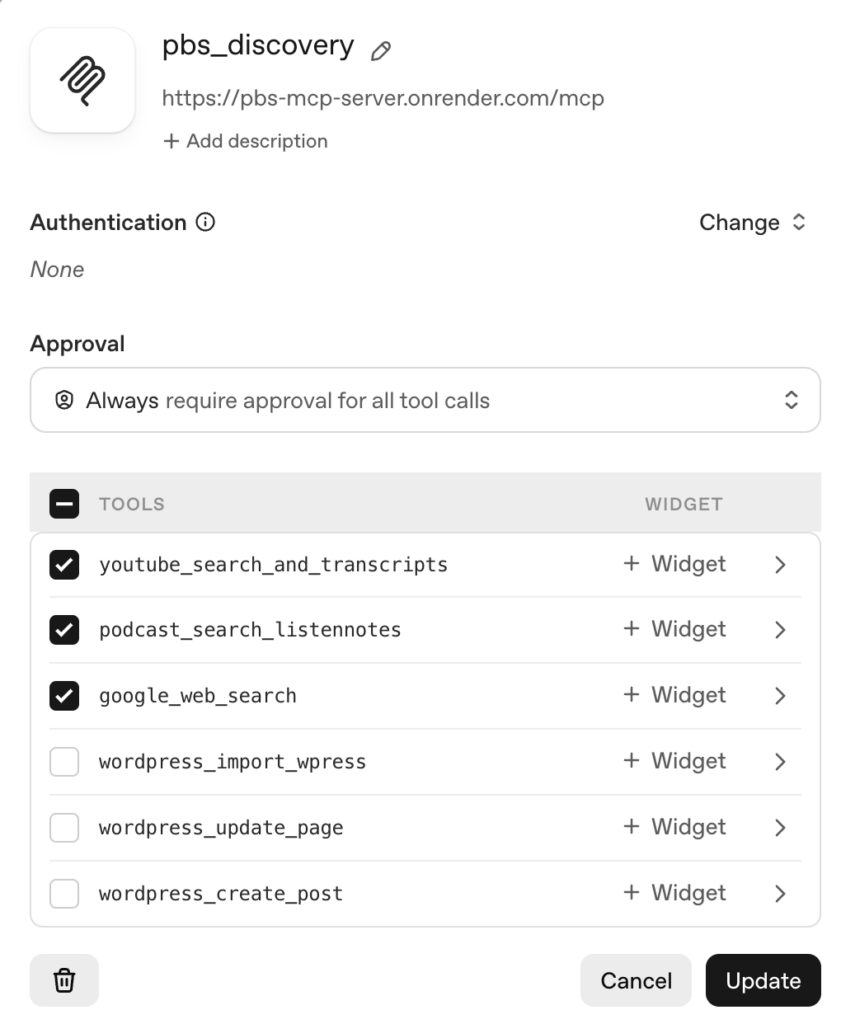Uncheck the youtube_search_and_transcripts tool
The width and height of the screenshot is (841, 1024).
[64, 565]
